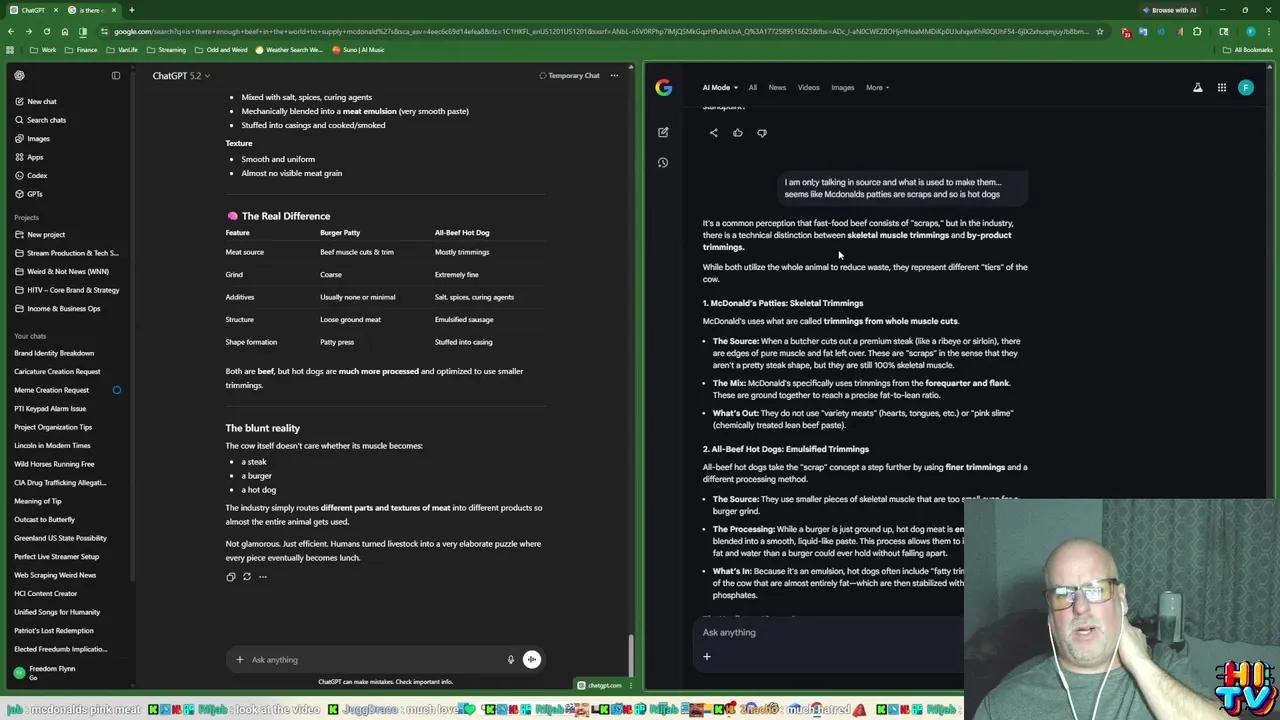Open Stream Production & Tech project
Screen dimensions: 1280x720
[x=65, y=253]
